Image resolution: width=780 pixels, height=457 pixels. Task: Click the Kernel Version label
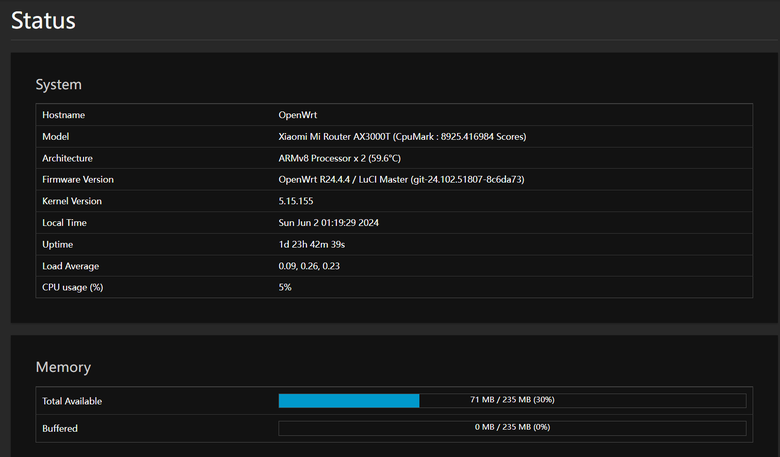pyautogui.click(x=72, y=201)
